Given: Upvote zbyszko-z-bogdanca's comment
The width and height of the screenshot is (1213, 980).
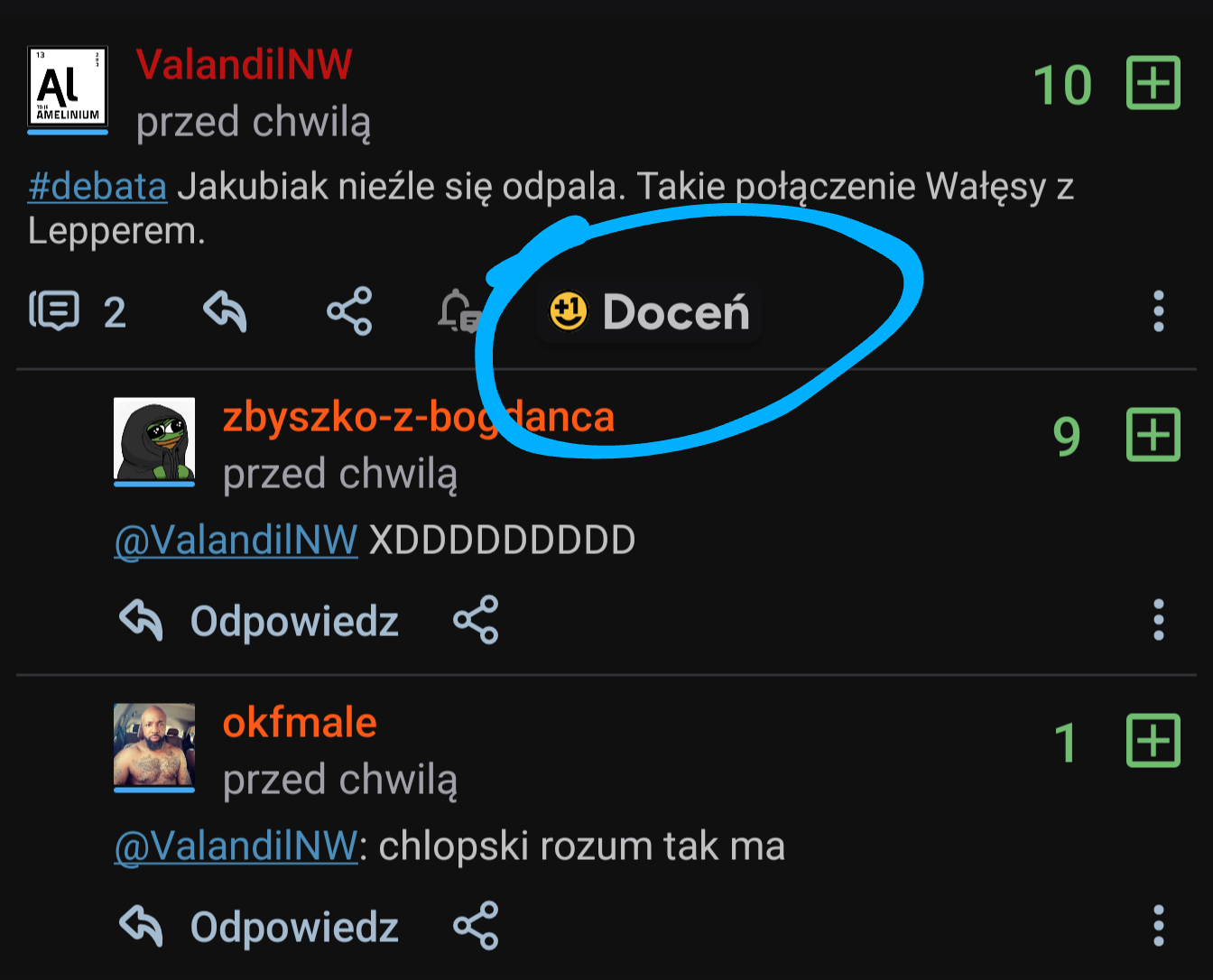Looking at the screenshot, I should point(1153,435).
